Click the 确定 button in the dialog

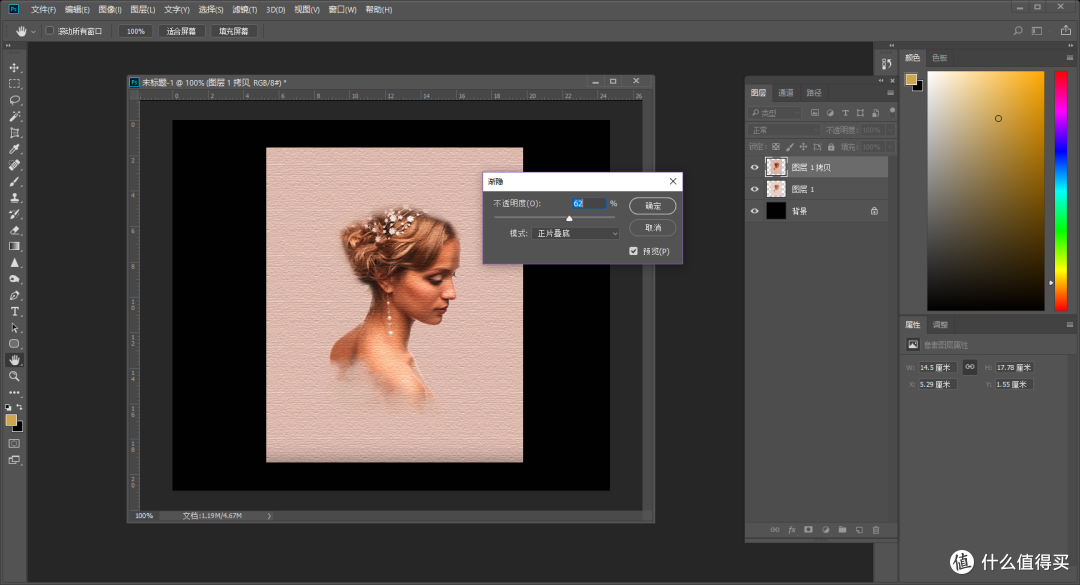[x=651, y=205]
